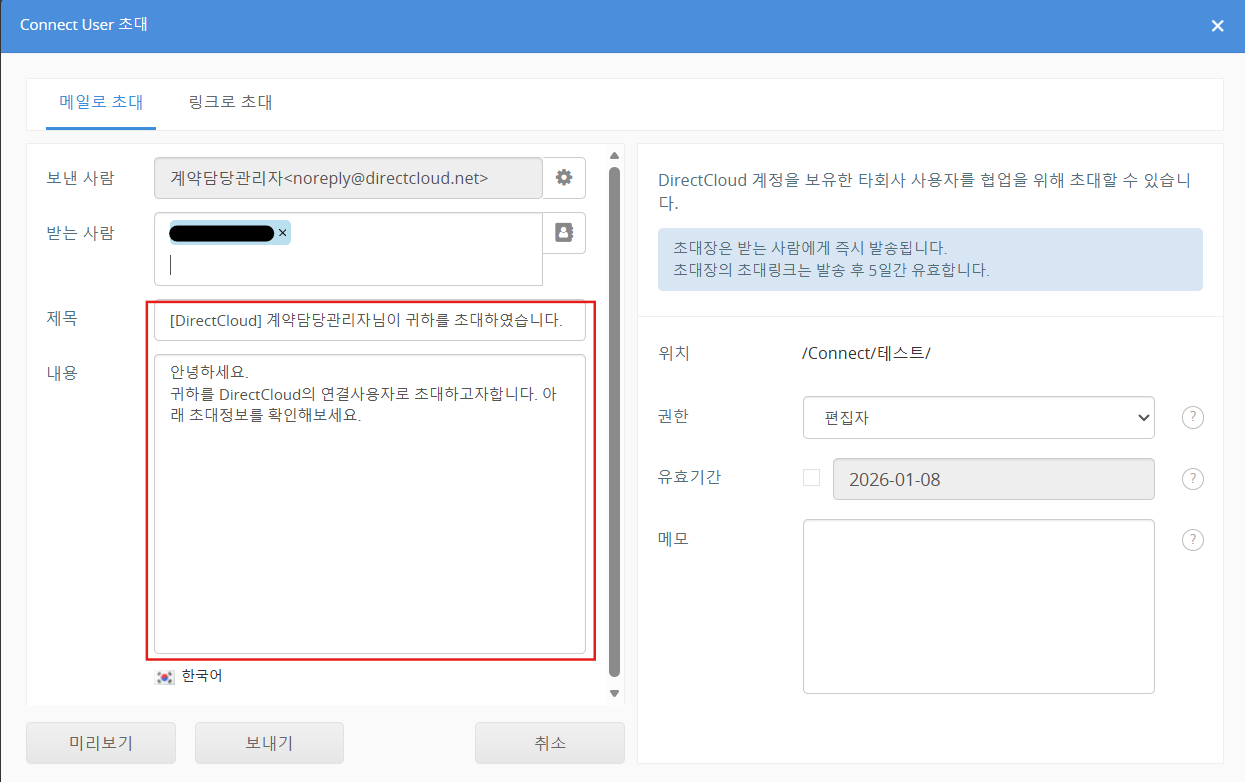Remove the recipient tag with x
The height and width of the screenshot is (782, 1245).
tap(282, 233)
